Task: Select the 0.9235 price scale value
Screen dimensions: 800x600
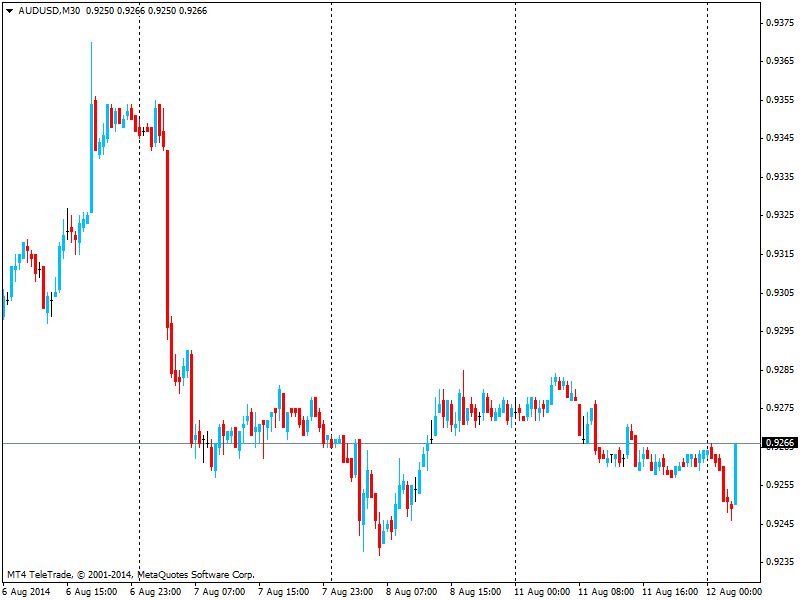Action: point(779,561)
